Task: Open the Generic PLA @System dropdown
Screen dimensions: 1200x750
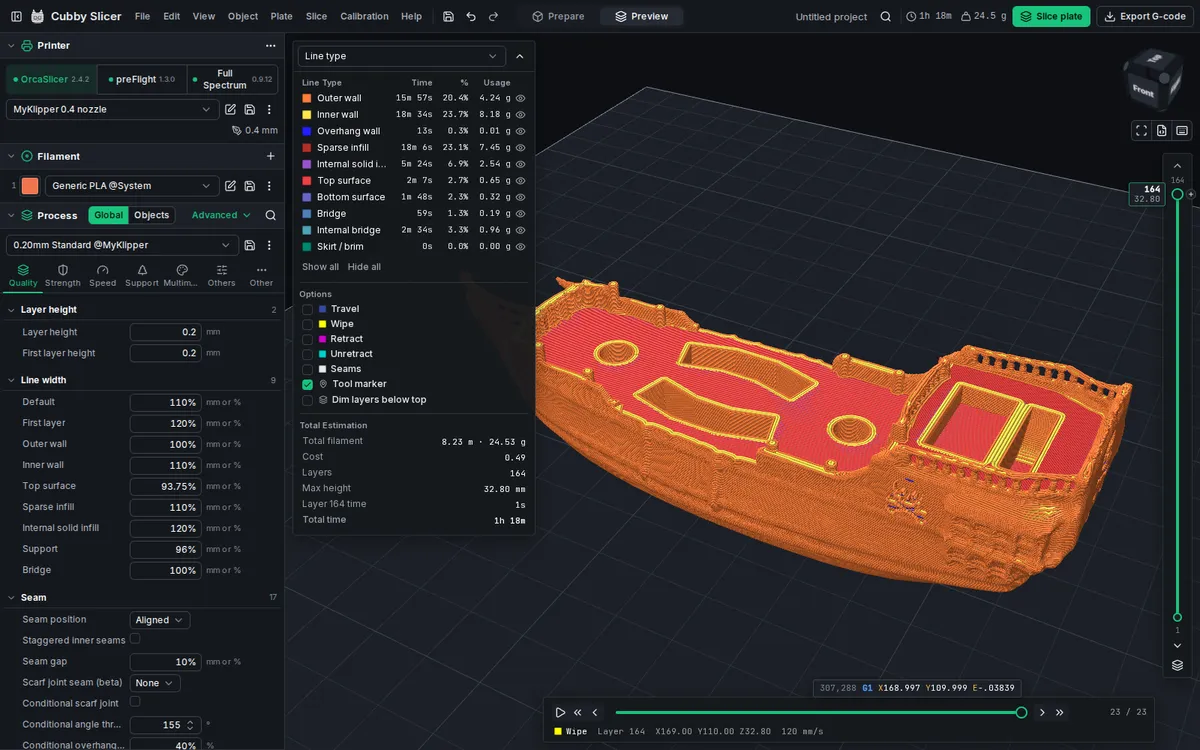Action: tap(132, 186)
